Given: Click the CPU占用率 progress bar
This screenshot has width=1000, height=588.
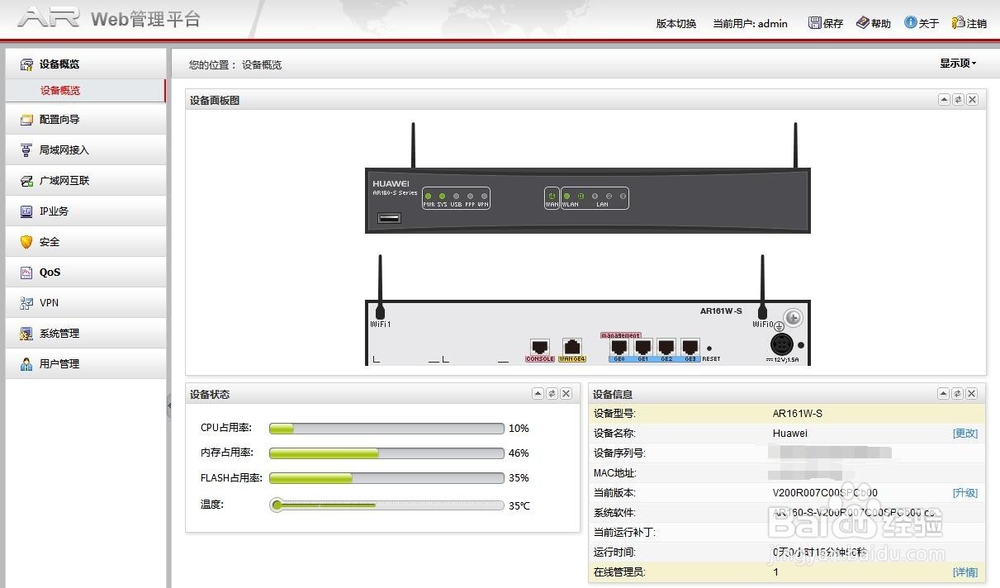Looking at the screenshot, I should (386, 429).
